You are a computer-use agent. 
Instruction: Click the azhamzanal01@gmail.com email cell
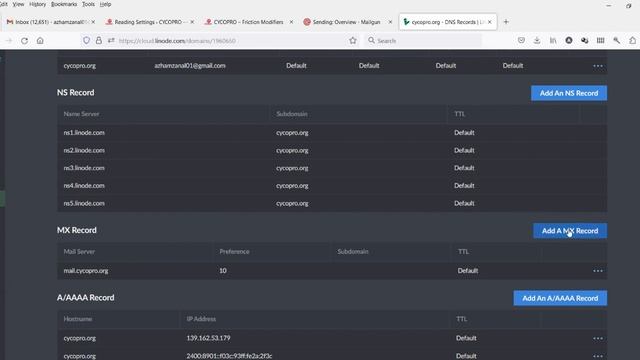(x=190, y=66)
